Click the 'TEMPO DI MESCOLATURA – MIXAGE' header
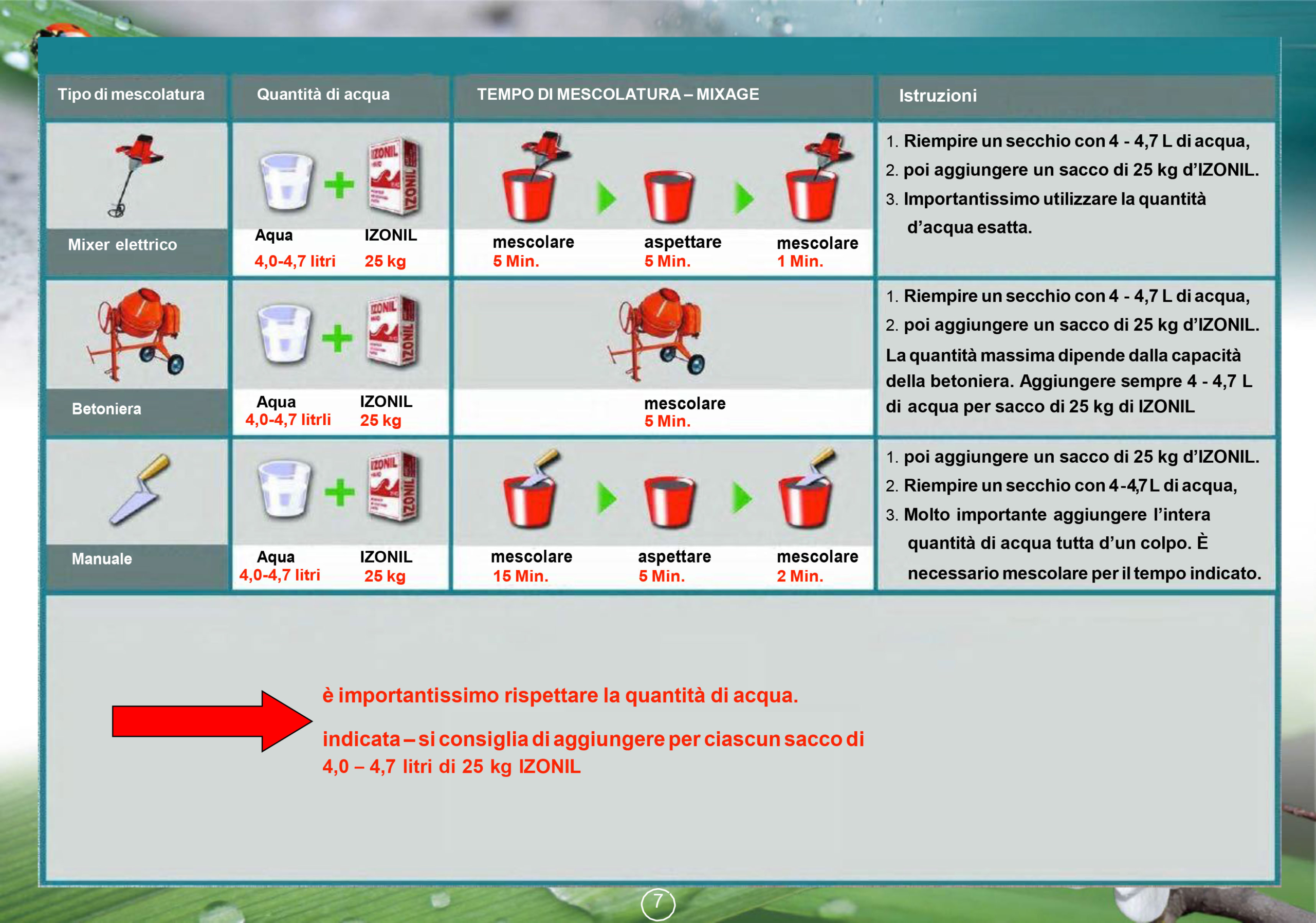The height and width of the screenshot is (923, 1316). (x=618, y=94)
